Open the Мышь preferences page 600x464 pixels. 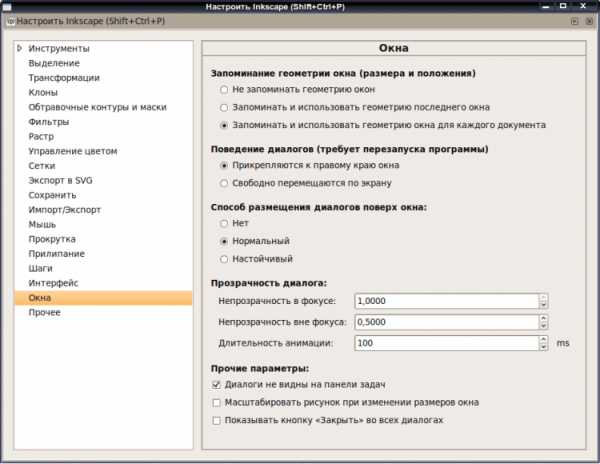coord(42,225)
